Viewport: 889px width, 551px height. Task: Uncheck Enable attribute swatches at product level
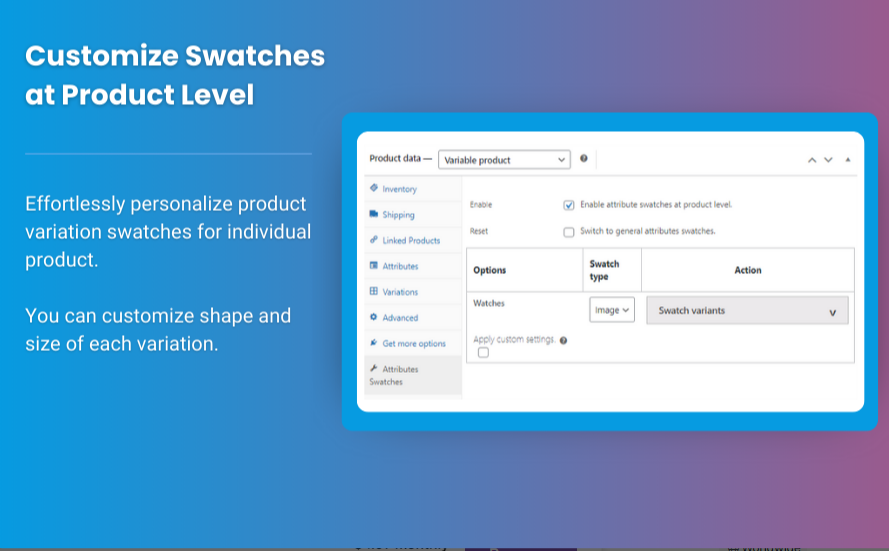[x=569, y=205]
